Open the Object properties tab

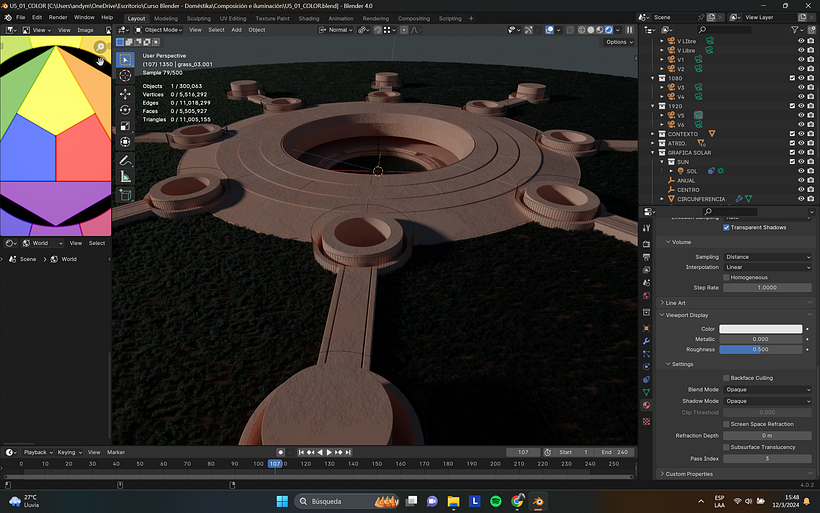[646, 328]
